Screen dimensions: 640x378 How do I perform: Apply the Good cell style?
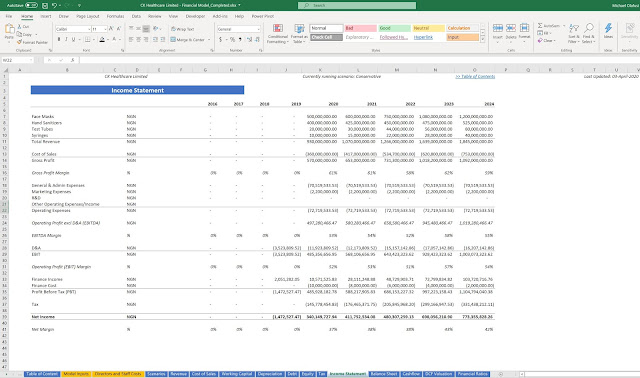[394, 28]
